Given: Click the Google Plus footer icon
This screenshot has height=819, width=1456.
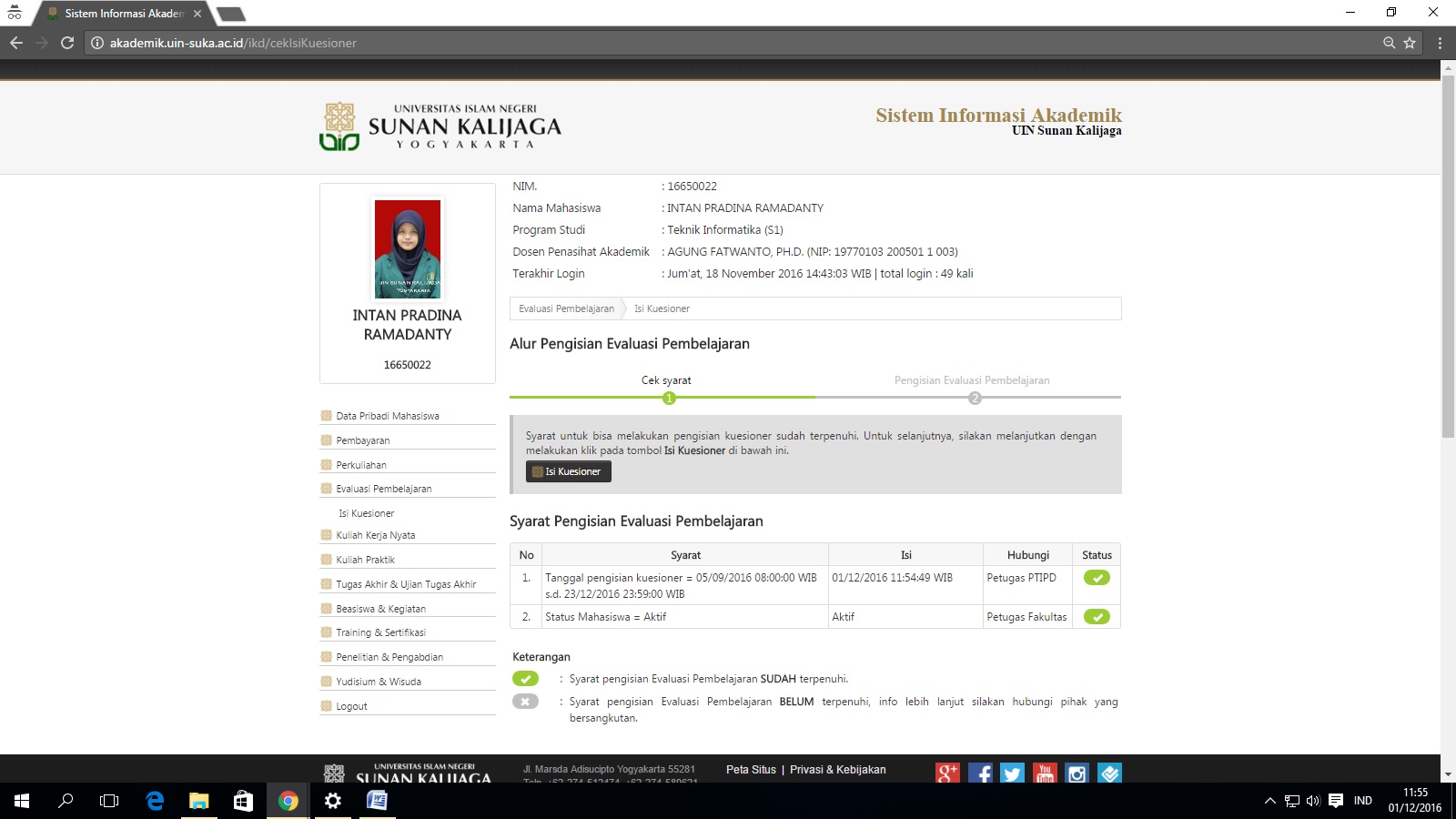Looking at the screenshot, I should click(947, 773).
